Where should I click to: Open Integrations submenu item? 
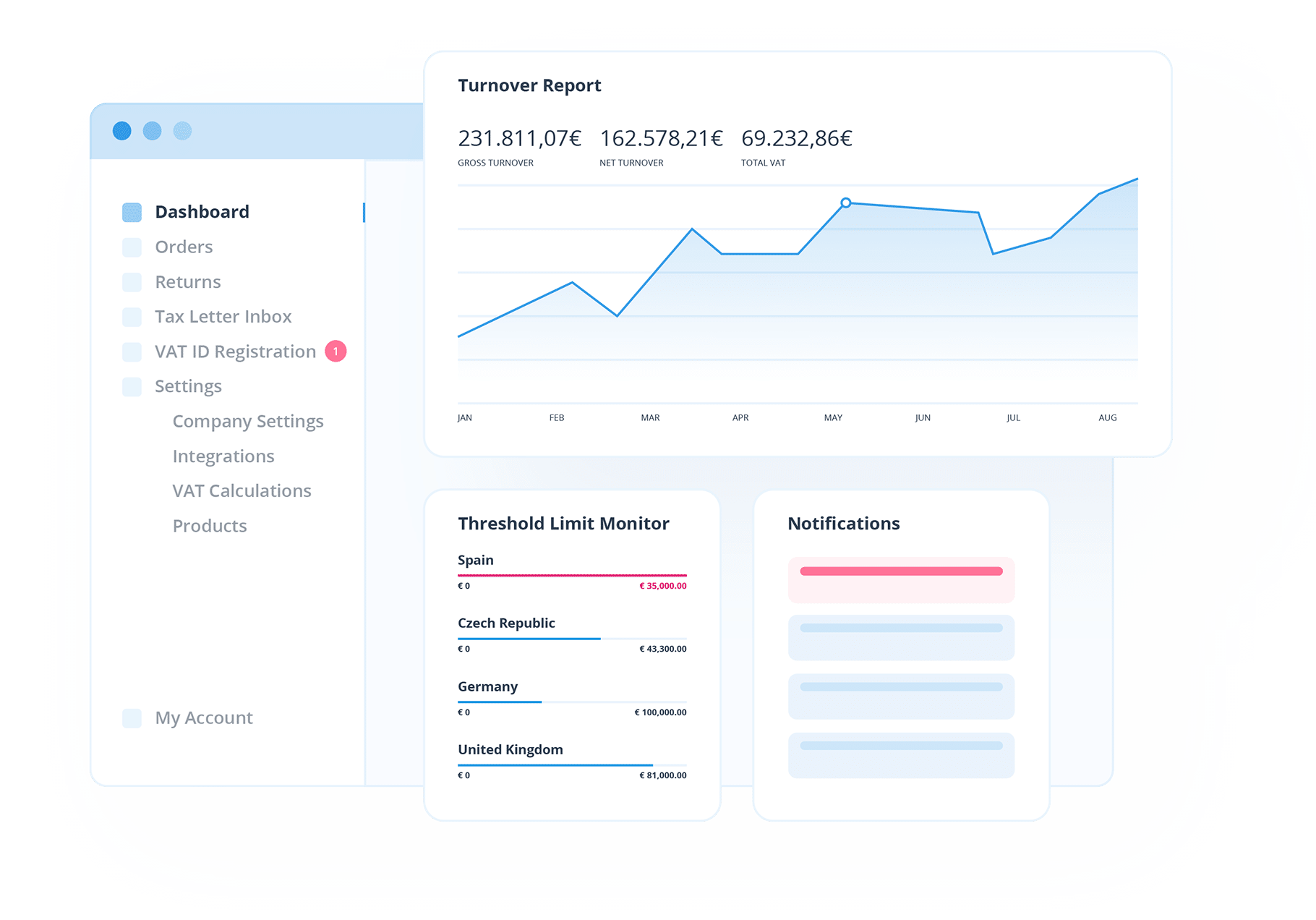pyautogui.click(x=223, y=456)
